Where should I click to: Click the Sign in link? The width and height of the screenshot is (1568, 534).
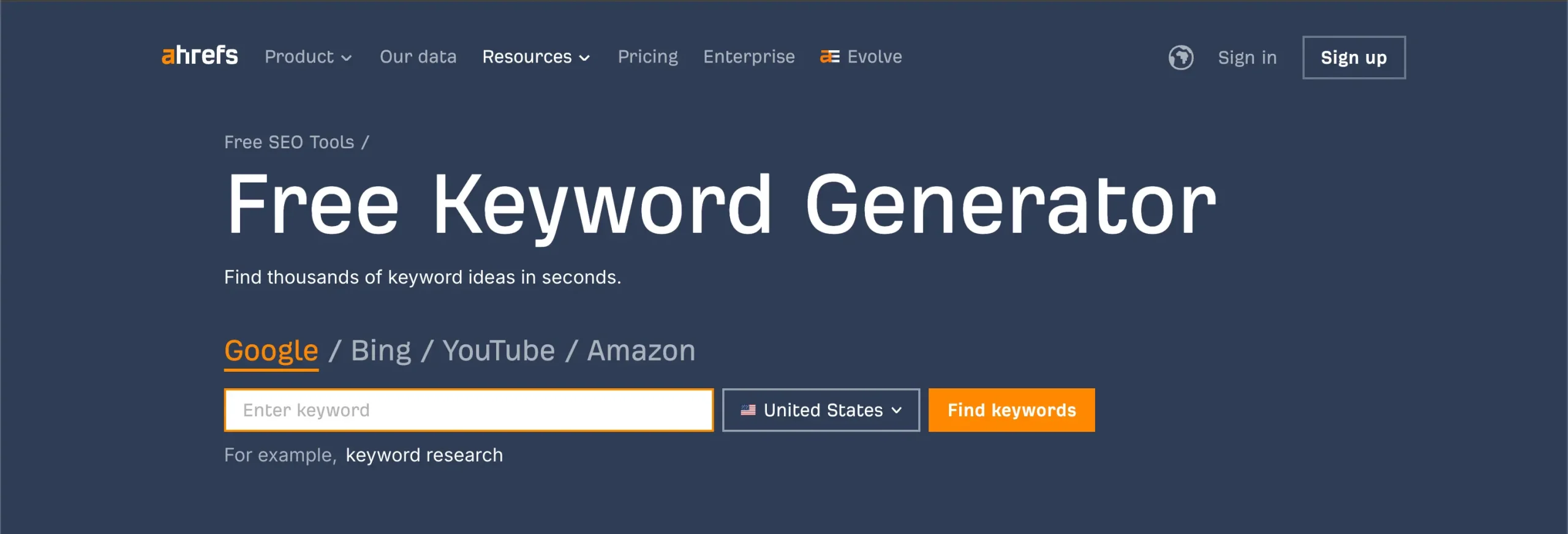point(1247,58)
